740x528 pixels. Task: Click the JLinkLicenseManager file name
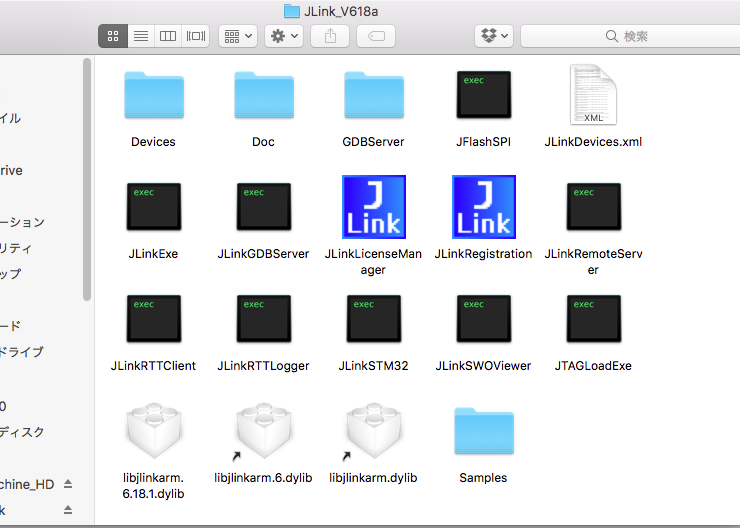coord(373,261)
